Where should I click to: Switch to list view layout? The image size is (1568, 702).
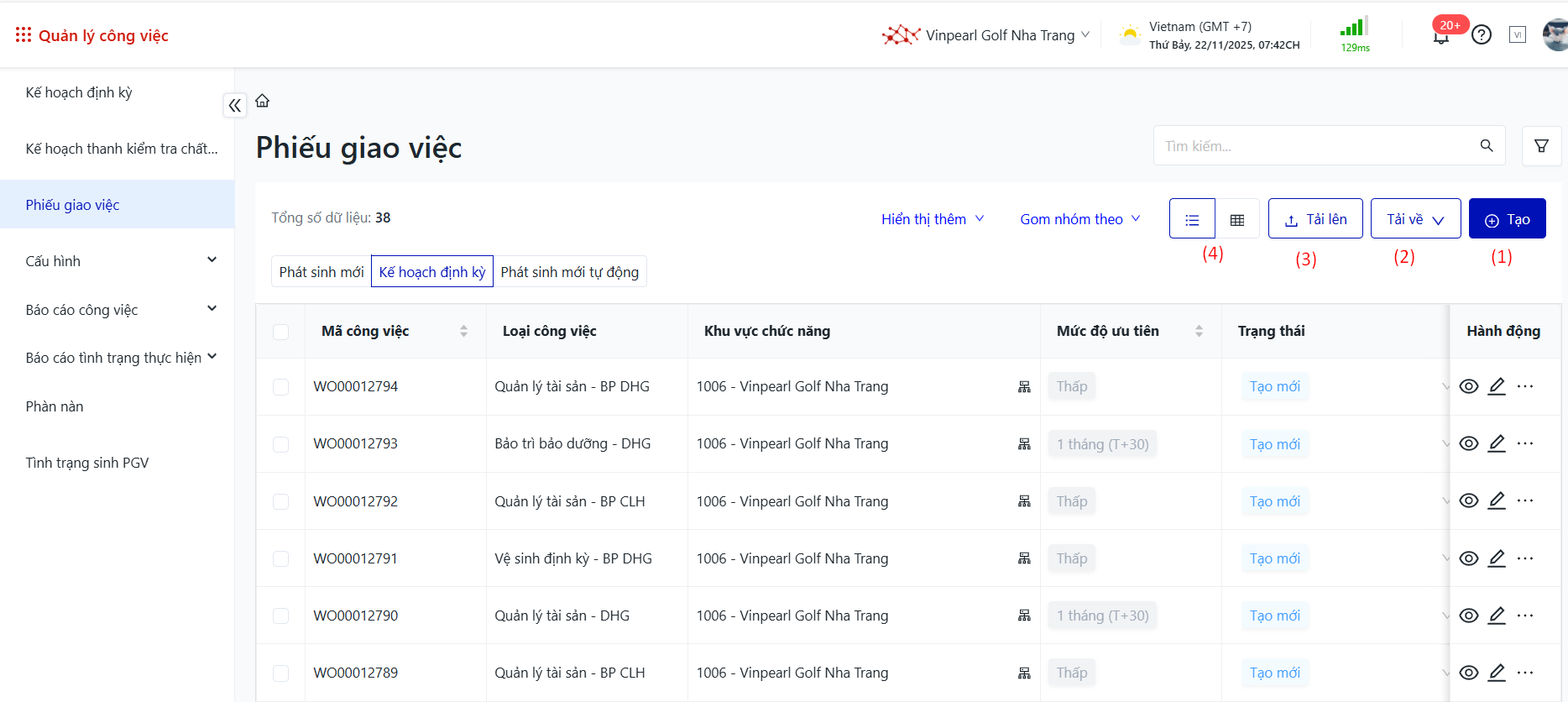1192,219
